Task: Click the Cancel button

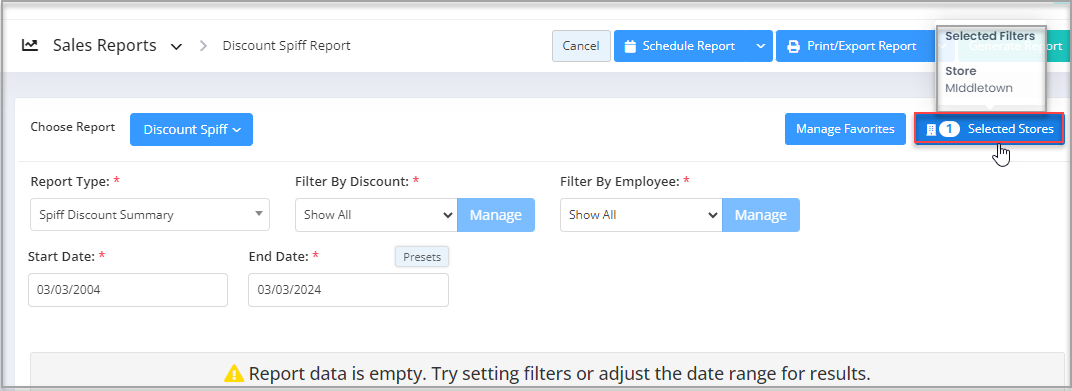Action: 581,46
